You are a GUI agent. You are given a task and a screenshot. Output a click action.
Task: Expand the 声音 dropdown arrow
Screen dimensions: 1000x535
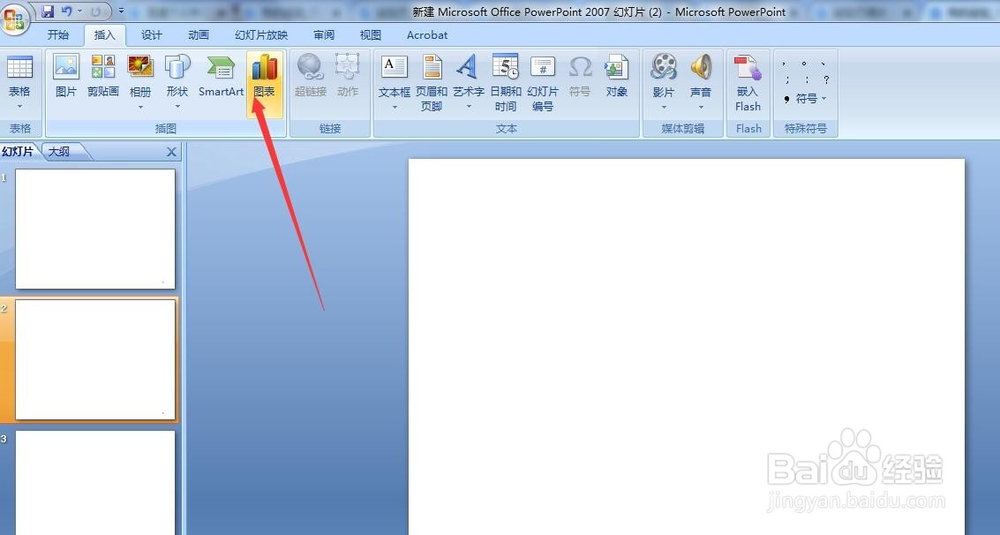700,107
